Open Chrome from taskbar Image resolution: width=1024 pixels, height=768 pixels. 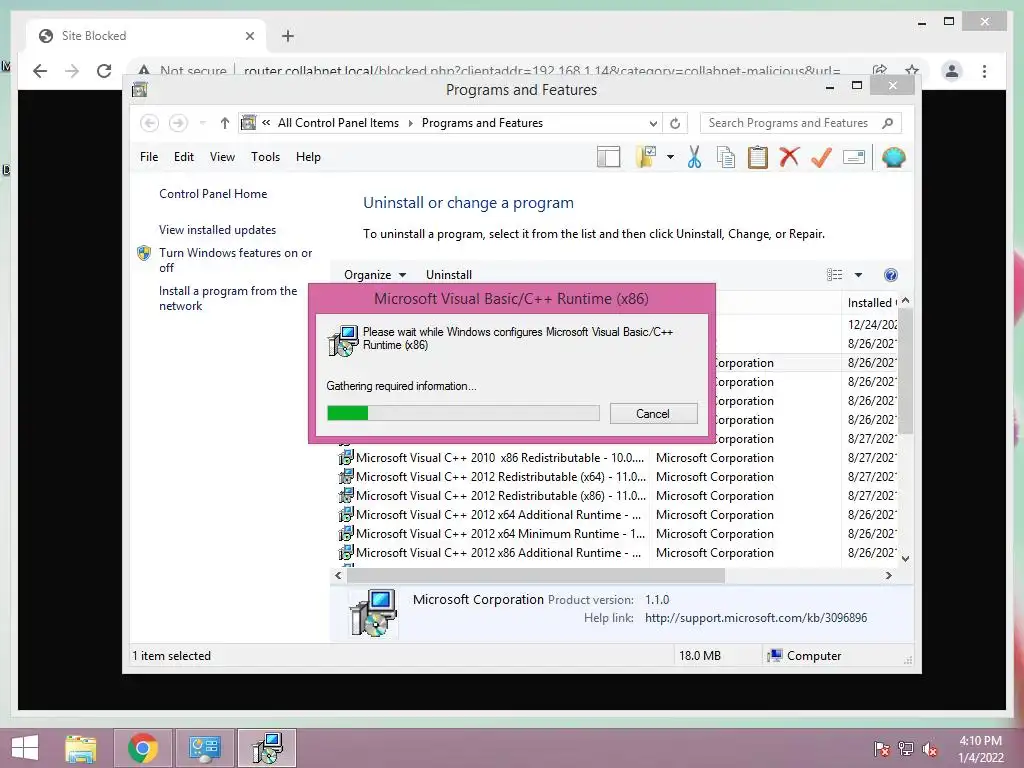[x=143, y=748]
